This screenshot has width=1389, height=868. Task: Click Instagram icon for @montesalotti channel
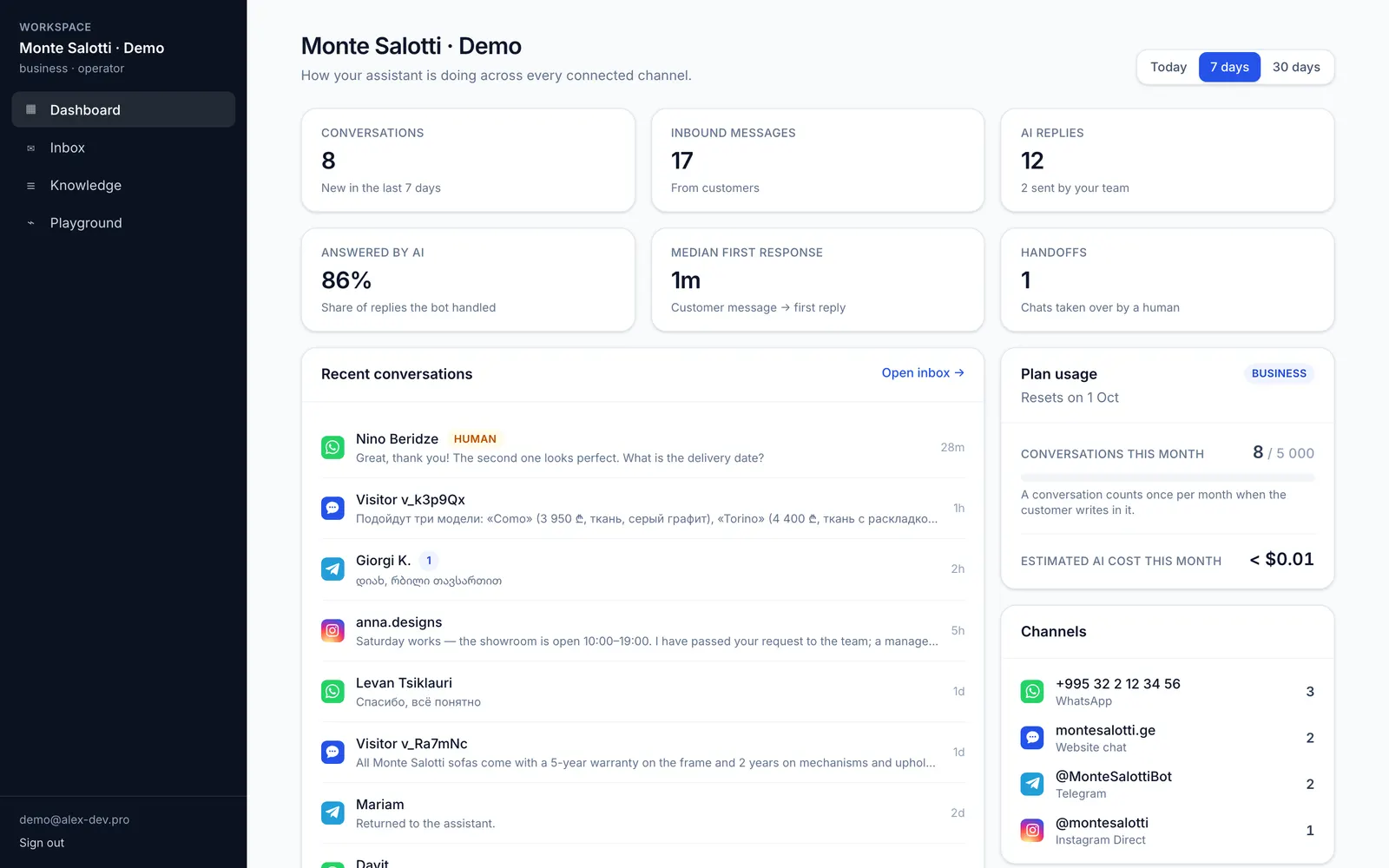pos(1032,831)
